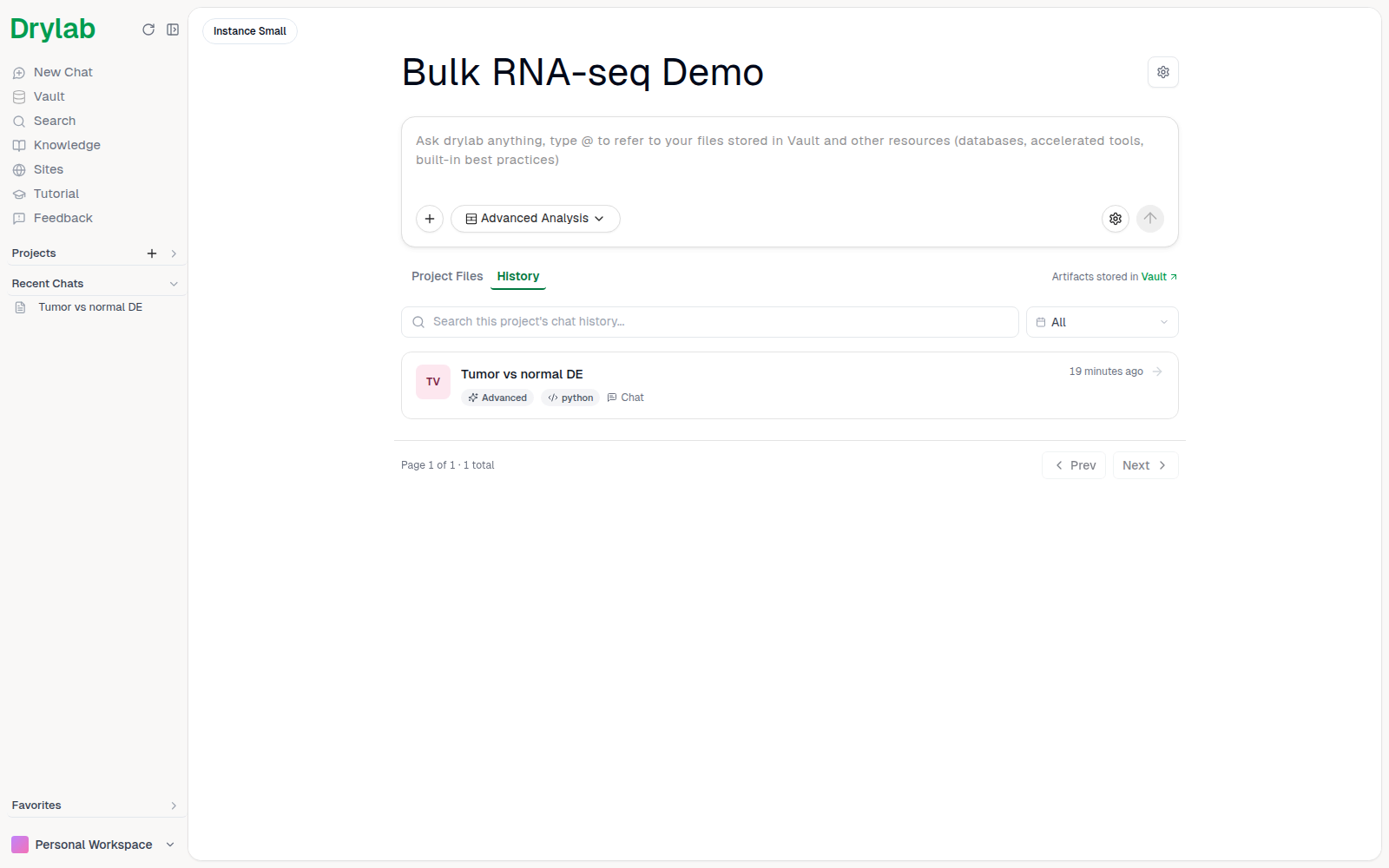Focus the project chat history search field
This screenshot has height=868, width=1389.
pos(710,322)
